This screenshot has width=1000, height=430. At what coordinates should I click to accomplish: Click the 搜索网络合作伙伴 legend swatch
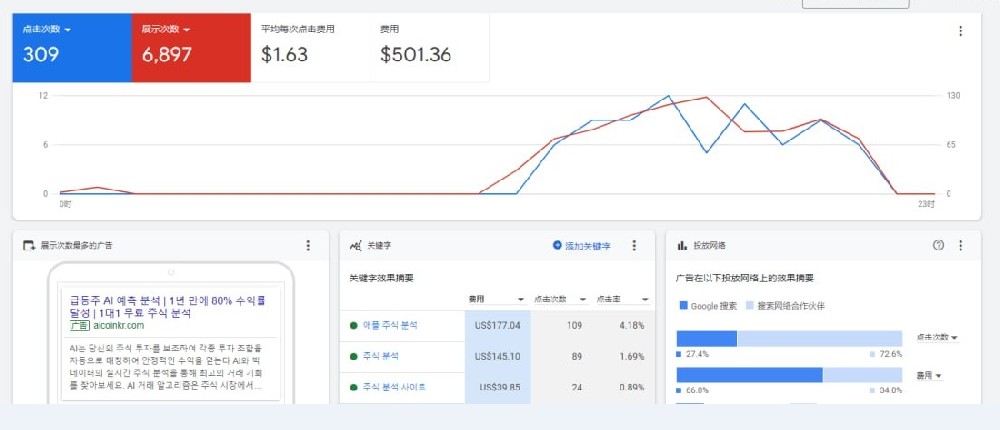point(749,306)
